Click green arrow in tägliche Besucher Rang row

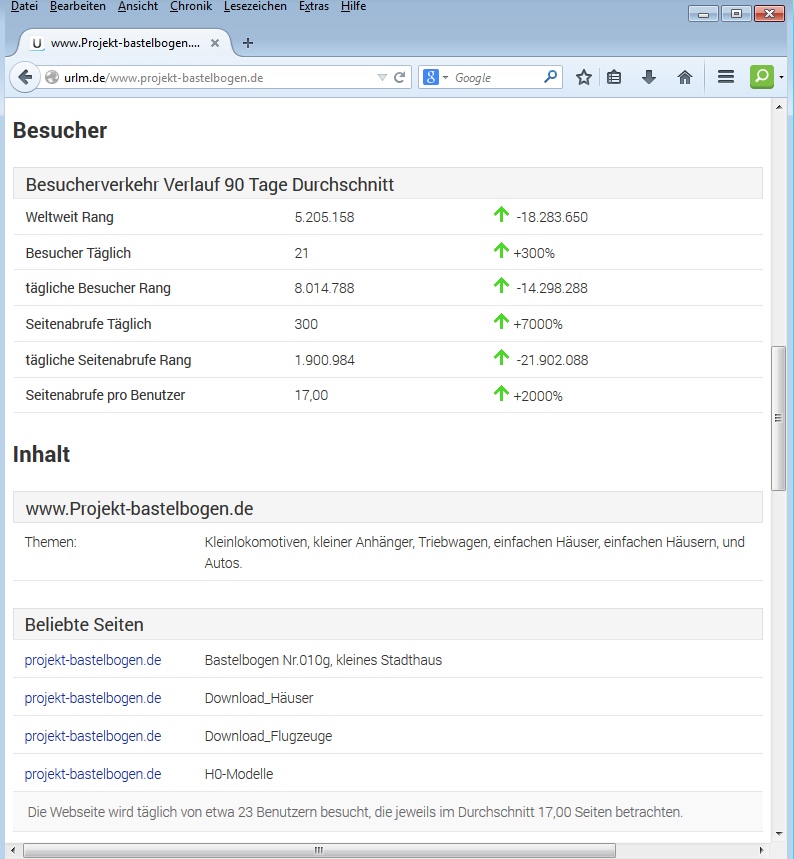(x=501, y=285)
